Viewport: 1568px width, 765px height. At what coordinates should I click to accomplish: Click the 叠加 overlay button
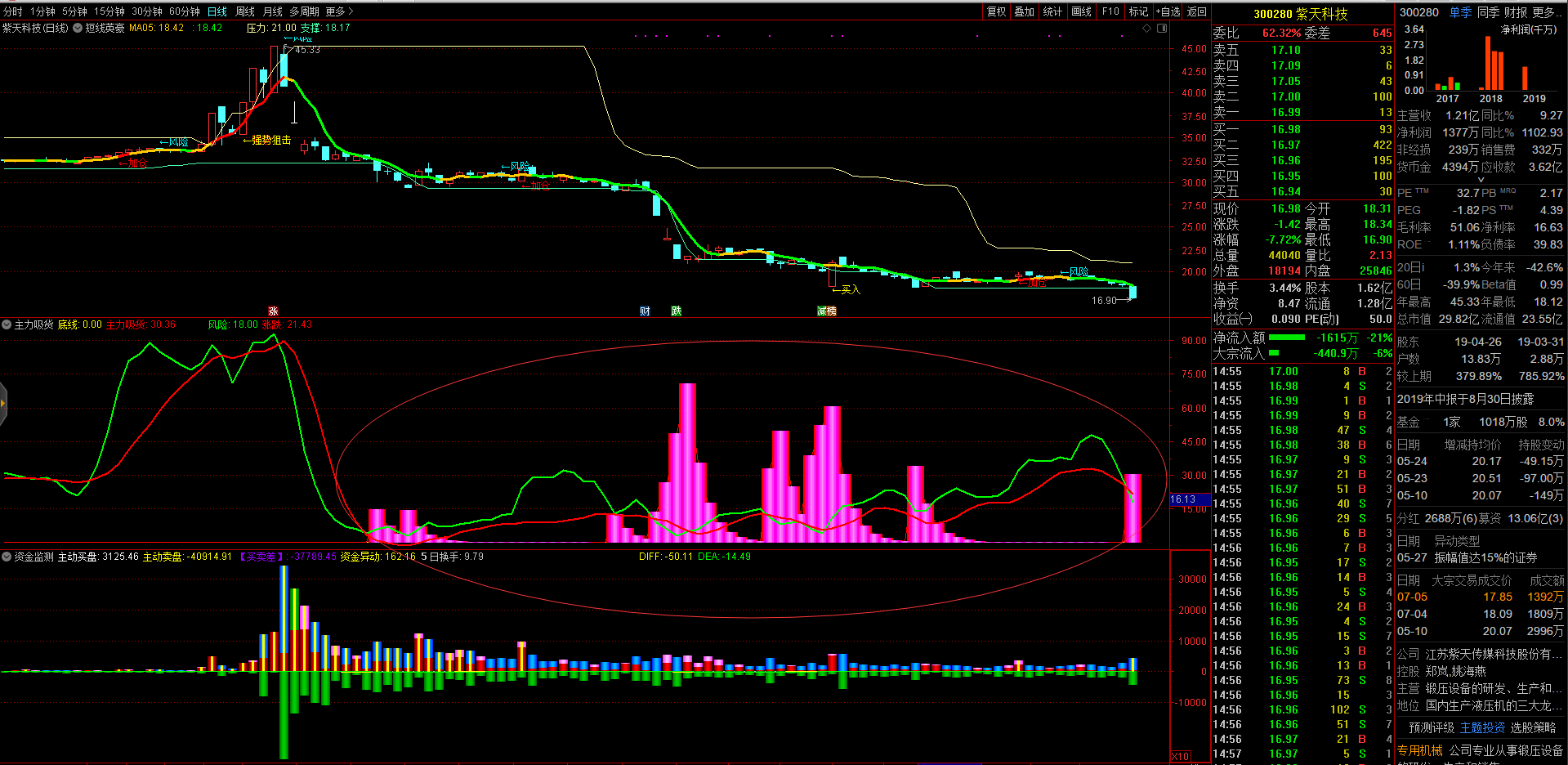1024,11
